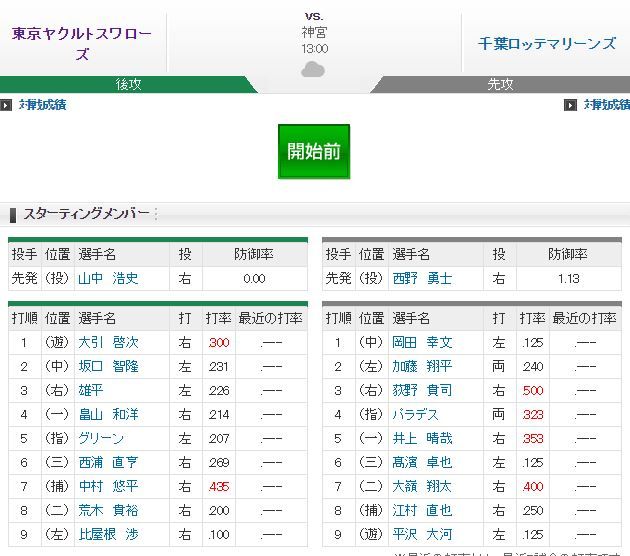This screenshot has height=556, width=630.
Task: Click batting average .353 for 井上 晴哉
Action: coord(533,439)
